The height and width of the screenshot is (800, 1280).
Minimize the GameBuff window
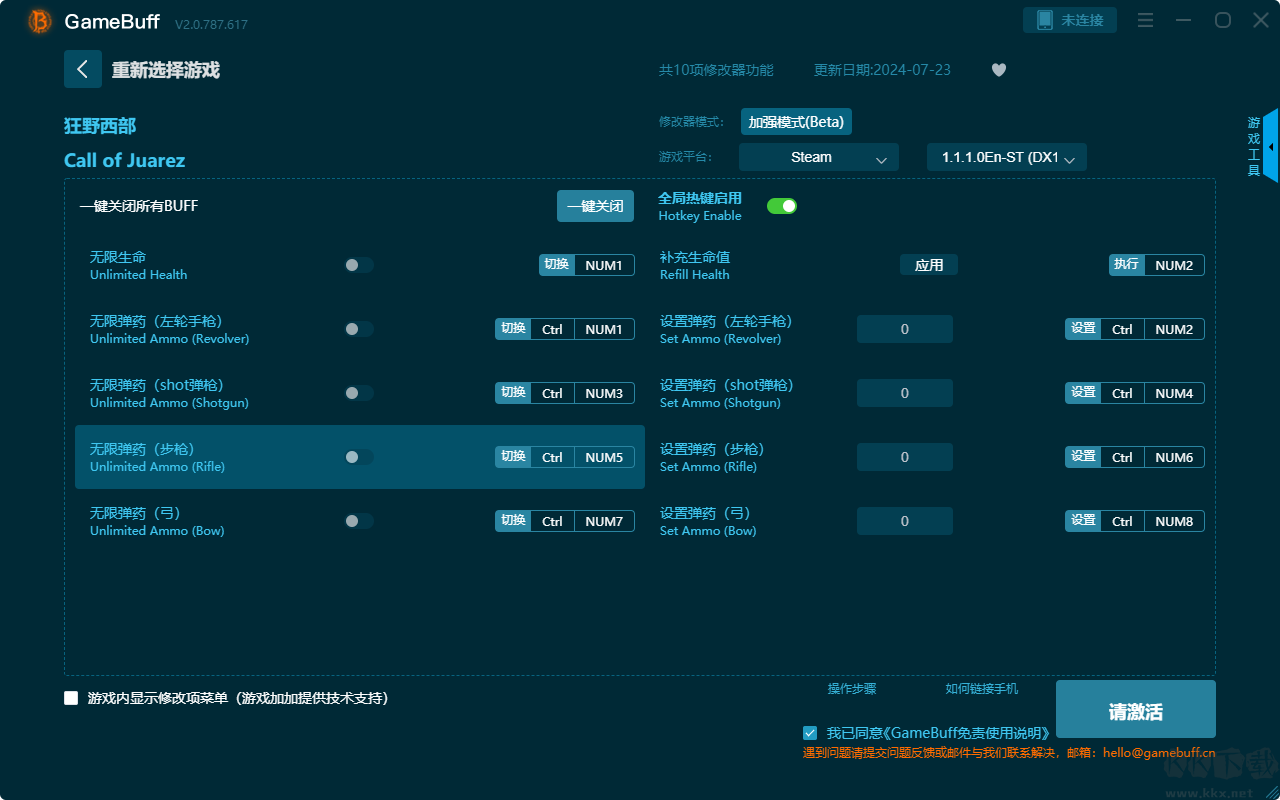pos(1184,20)
